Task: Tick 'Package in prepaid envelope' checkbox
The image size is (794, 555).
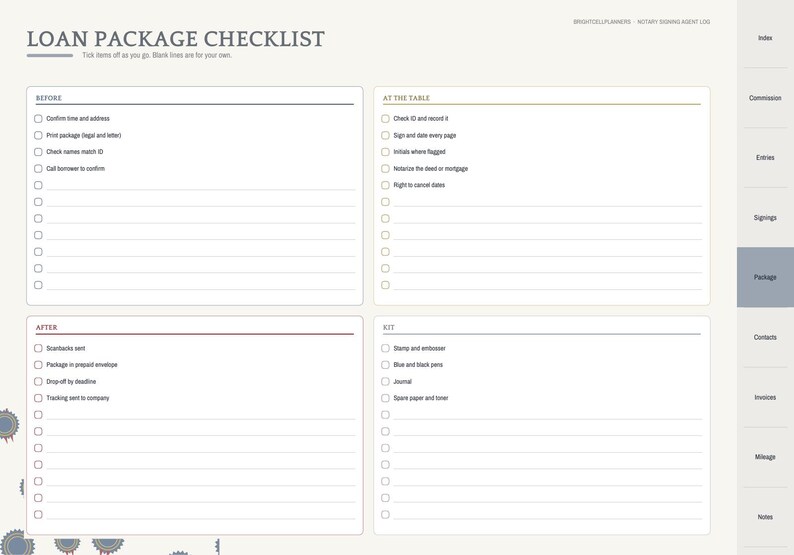Action: [x=38, y=365]
